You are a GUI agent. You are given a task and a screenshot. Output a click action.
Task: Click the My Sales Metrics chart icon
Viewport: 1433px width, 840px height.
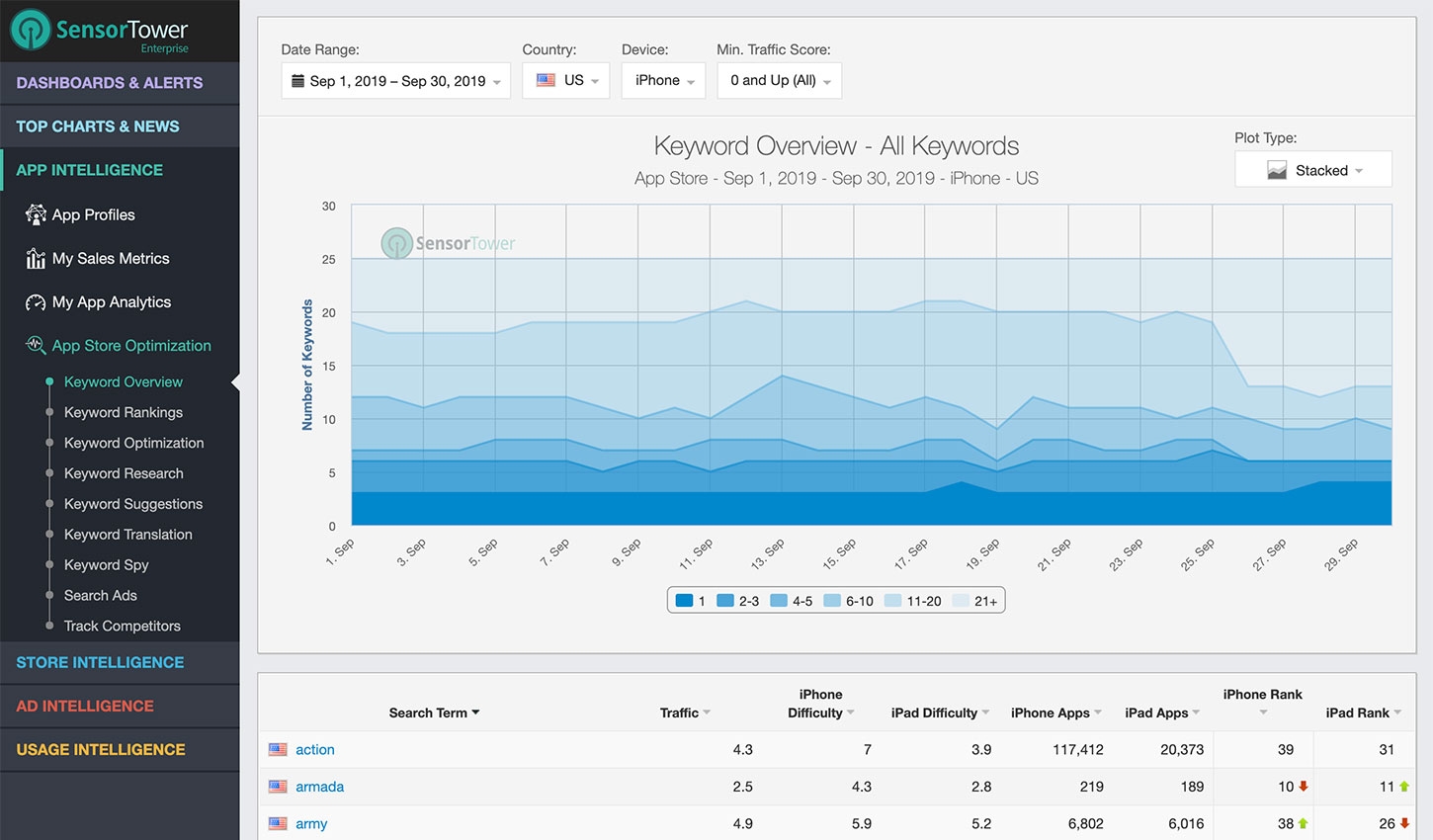(36, 259)
